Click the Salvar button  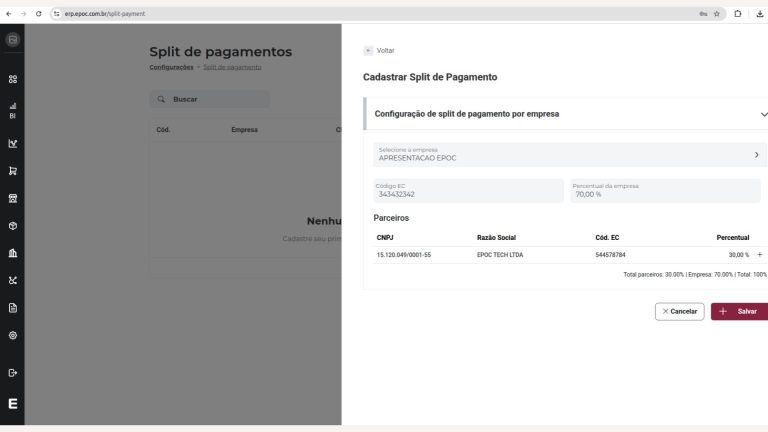click(x=740, y=312)
